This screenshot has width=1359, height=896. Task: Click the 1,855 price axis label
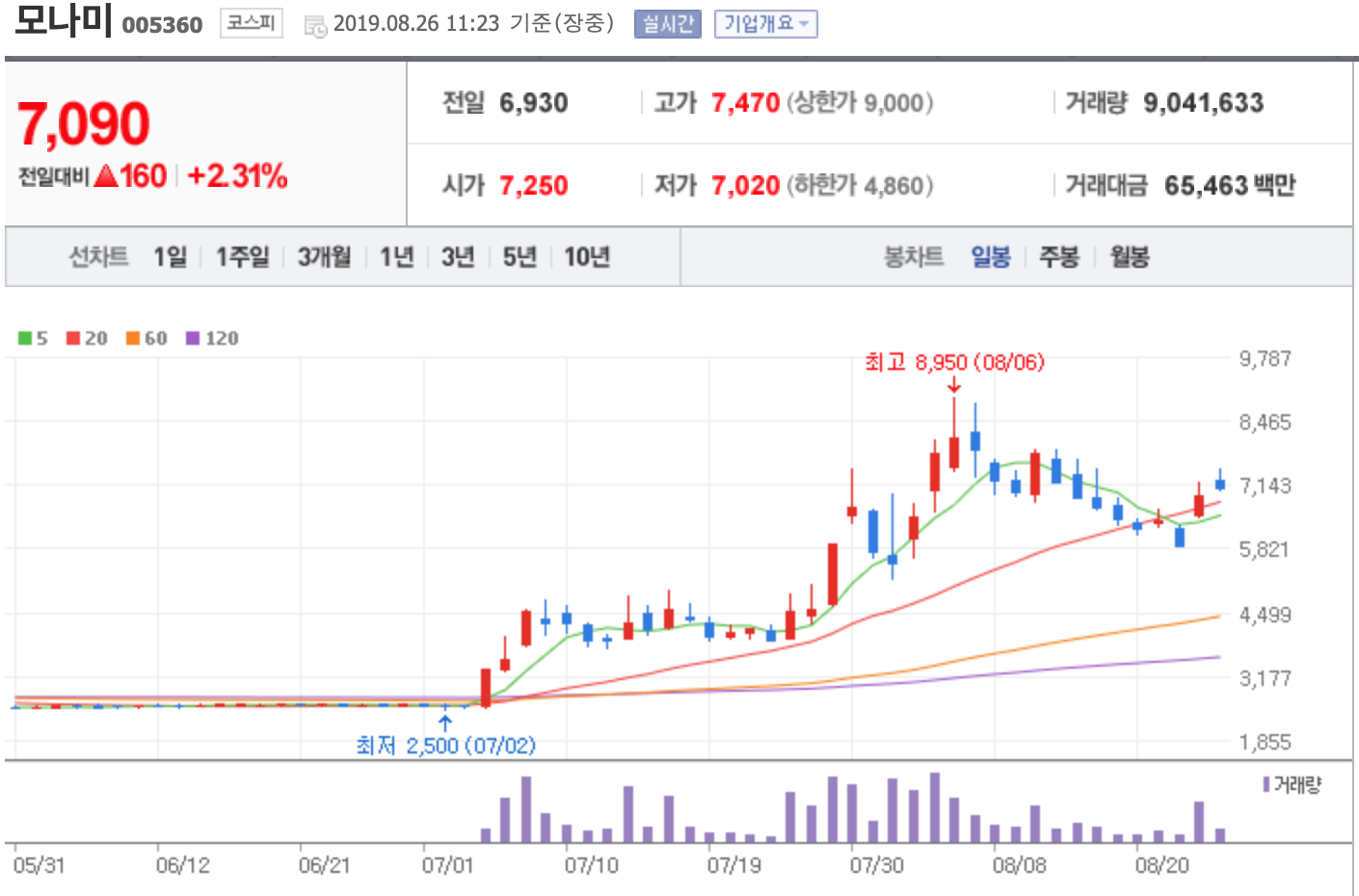[x=1265, y=742]
